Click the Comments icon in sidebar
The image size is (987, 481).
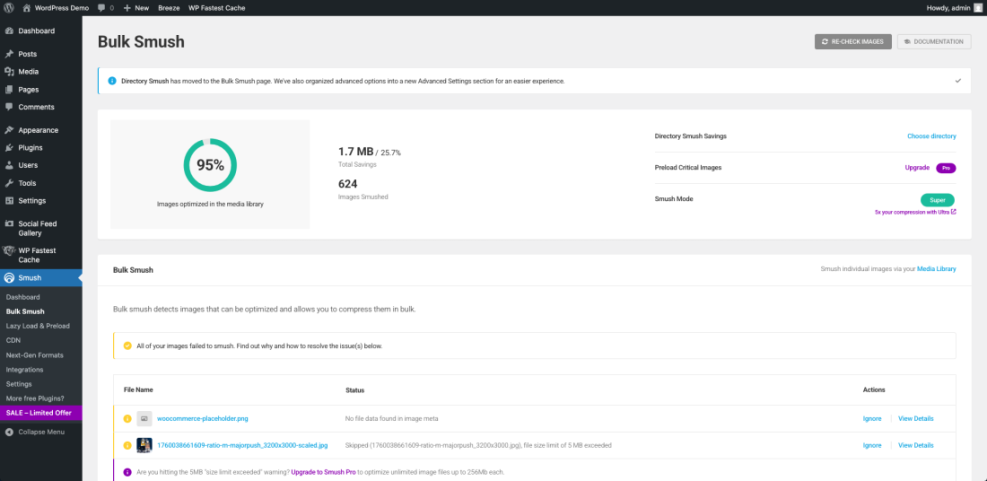9,107
